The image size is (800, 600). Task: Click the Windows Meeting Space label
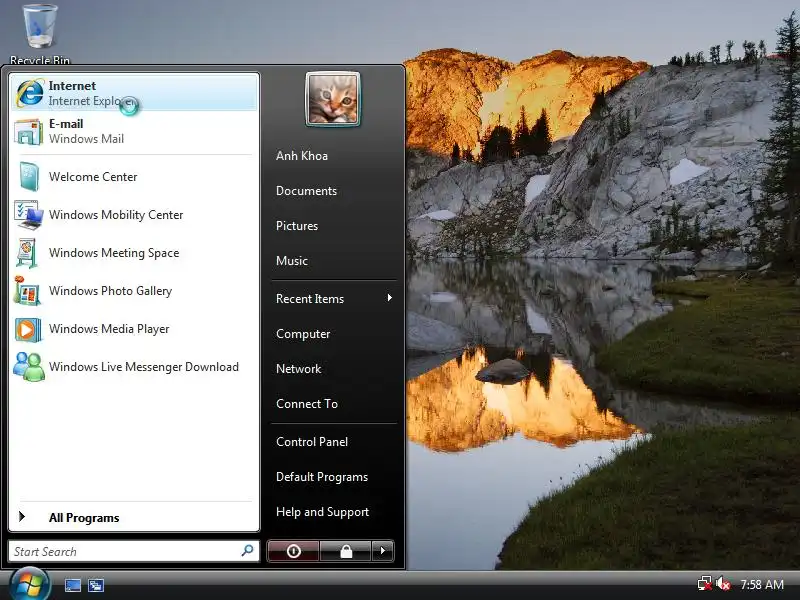pyautogui.click(x=114, y=253)
